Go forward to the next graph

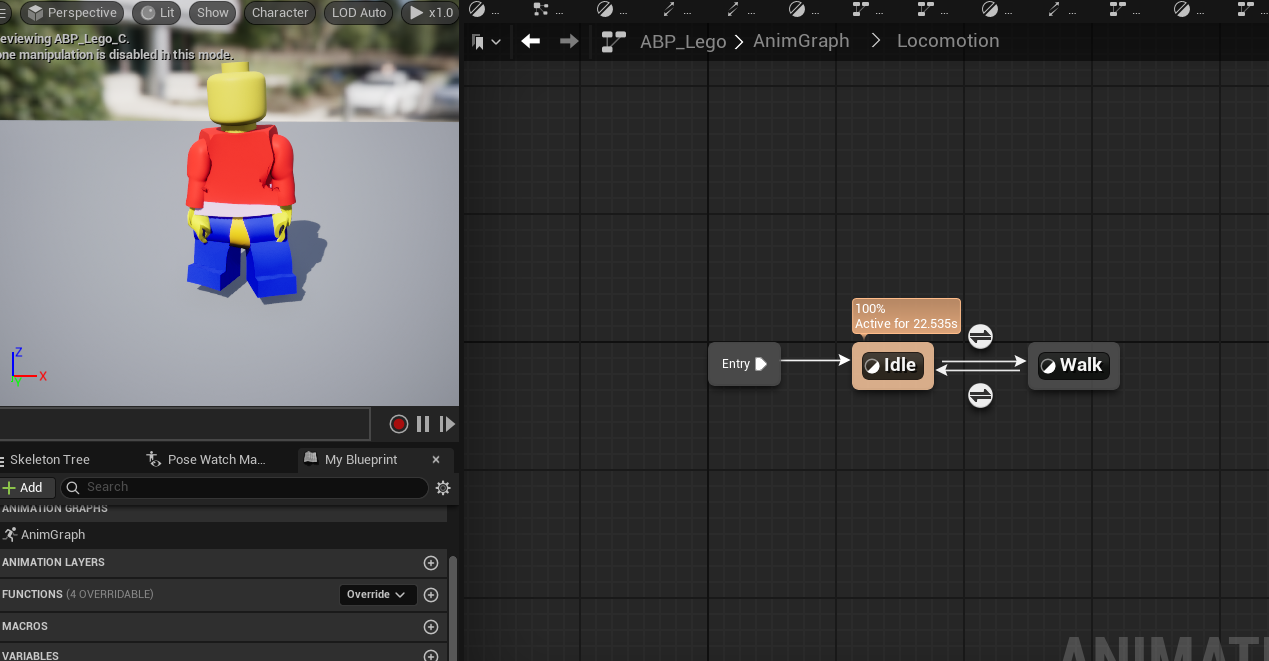(569, 41)
